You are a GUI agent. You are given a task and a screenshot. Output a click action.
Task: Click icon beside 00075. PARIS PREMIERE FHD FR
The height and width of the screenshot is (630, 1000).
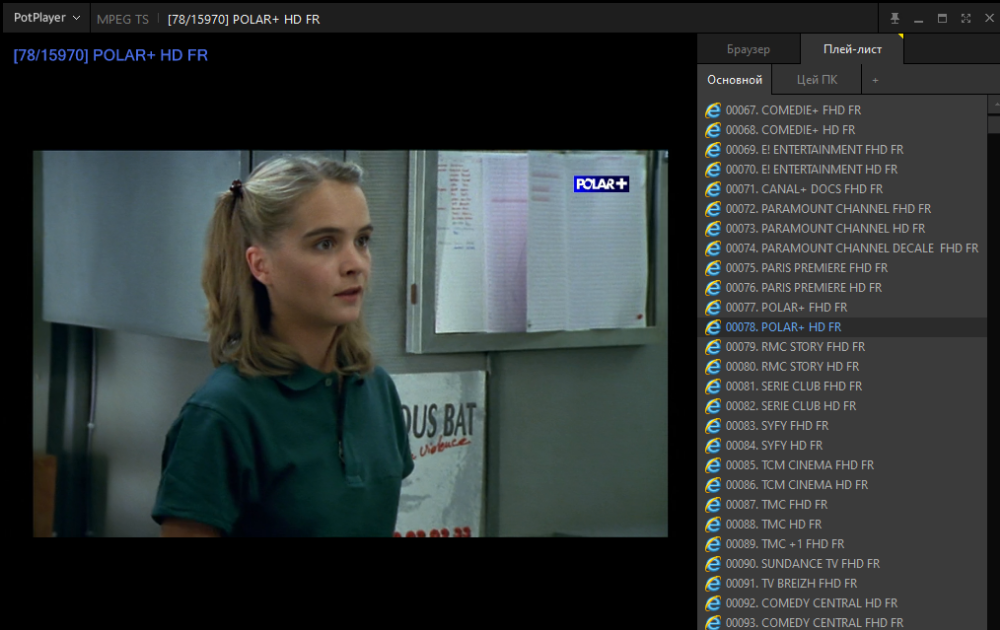[712, 268]
